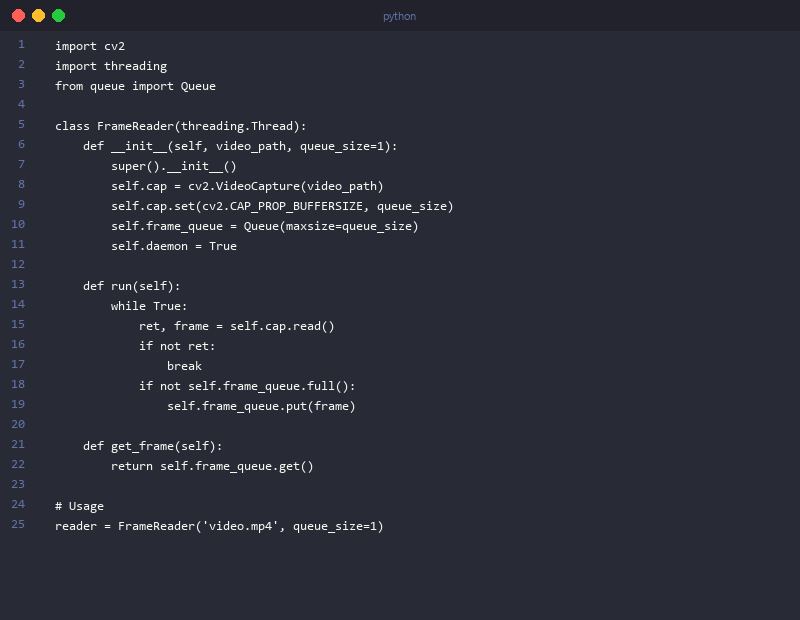
Task: Click 'from queue import Queue' line
Action: [135, 86]
